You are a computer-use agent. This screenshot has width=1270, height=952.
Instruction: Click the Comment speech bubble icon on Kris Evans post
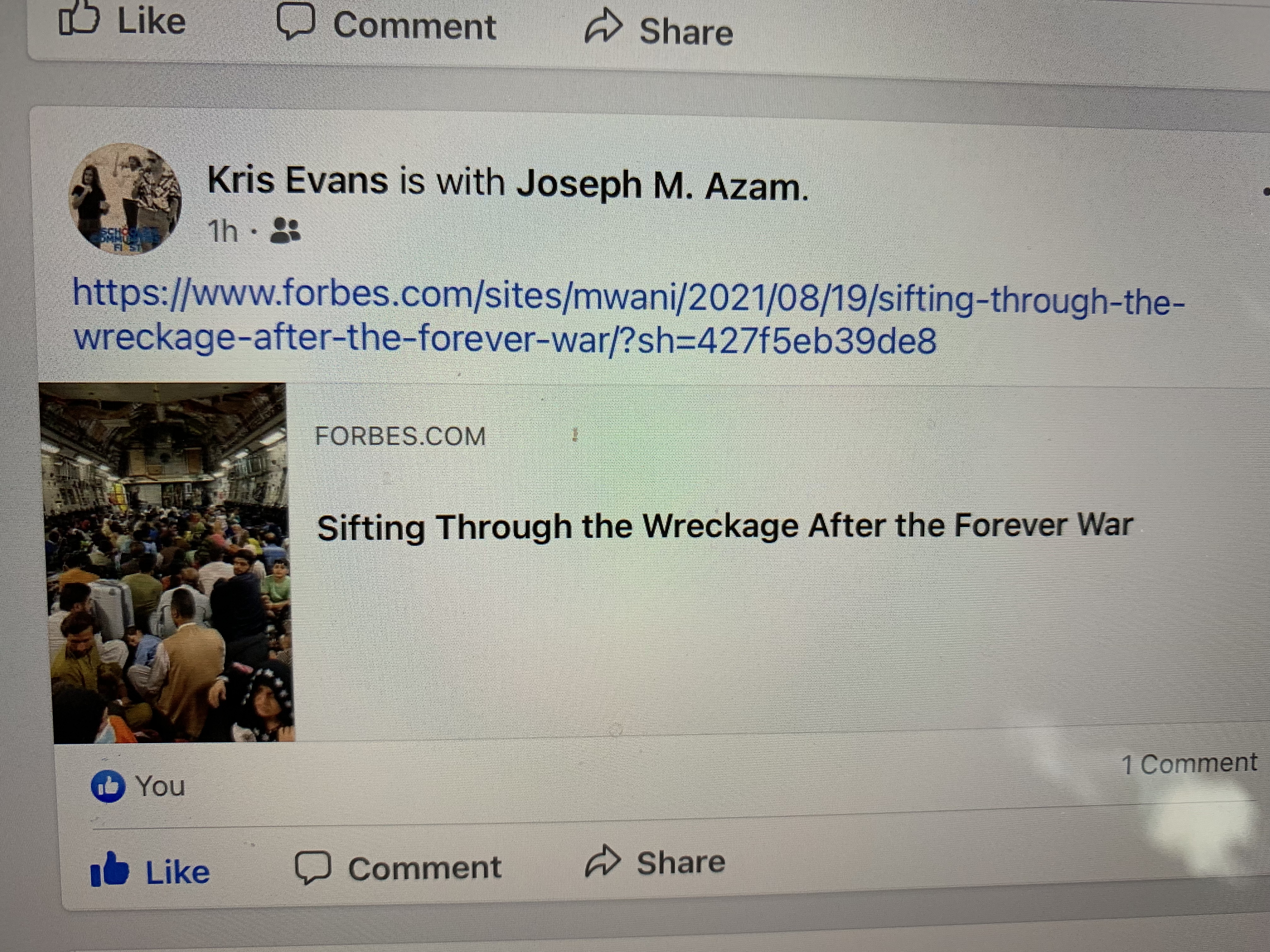tap(313, 867)
